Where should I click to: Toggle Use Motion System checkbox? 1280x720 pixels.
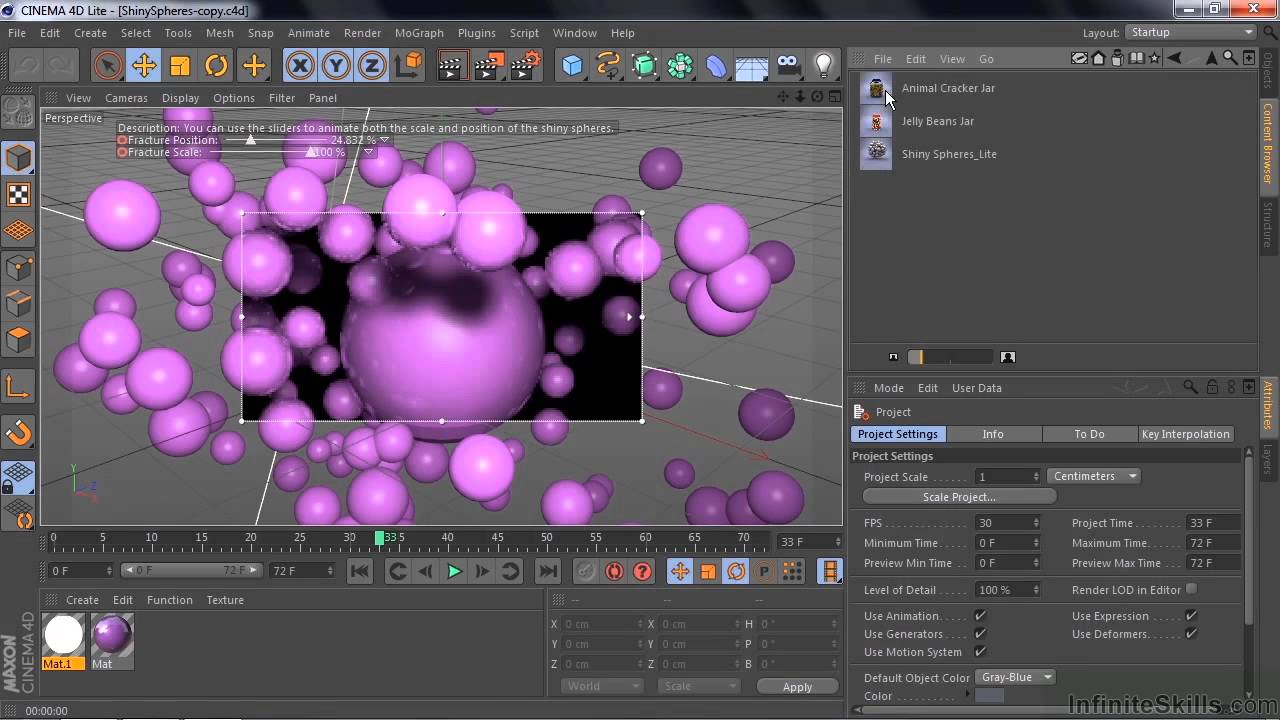tap(980, 652)
